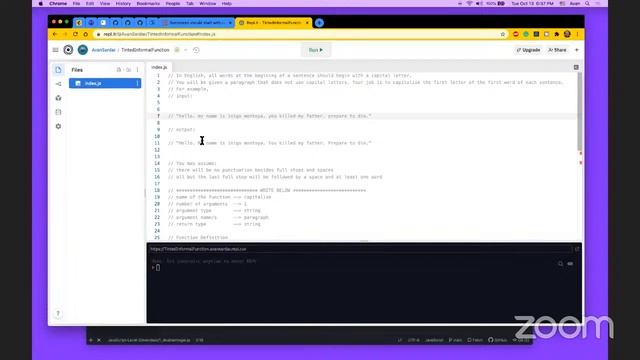Click the red adblock extension icon

coord(516,34)
